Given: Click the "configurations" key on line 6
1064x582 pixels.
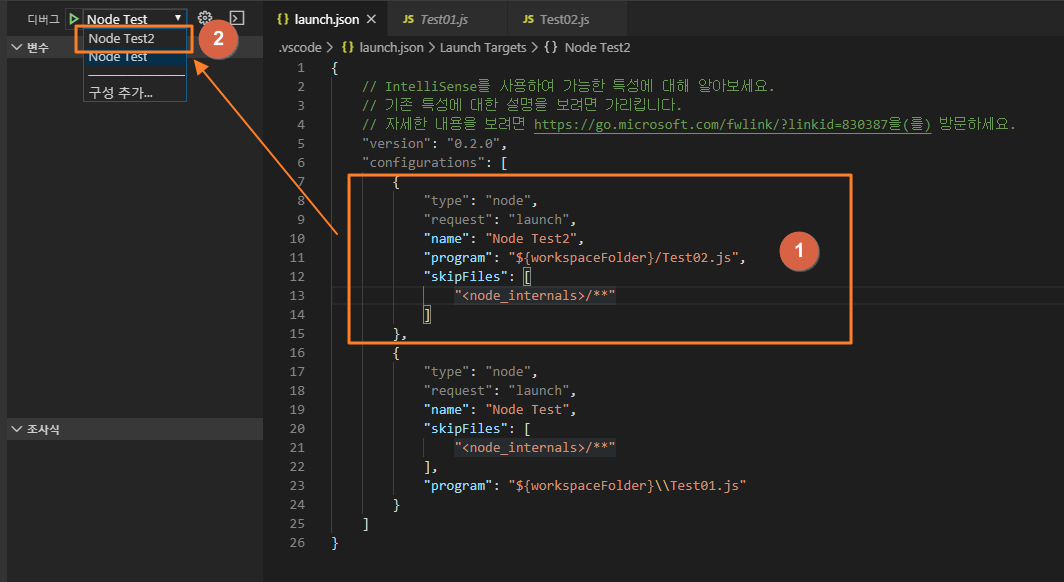Looking at the screenshot, I should tap(423, 163).
